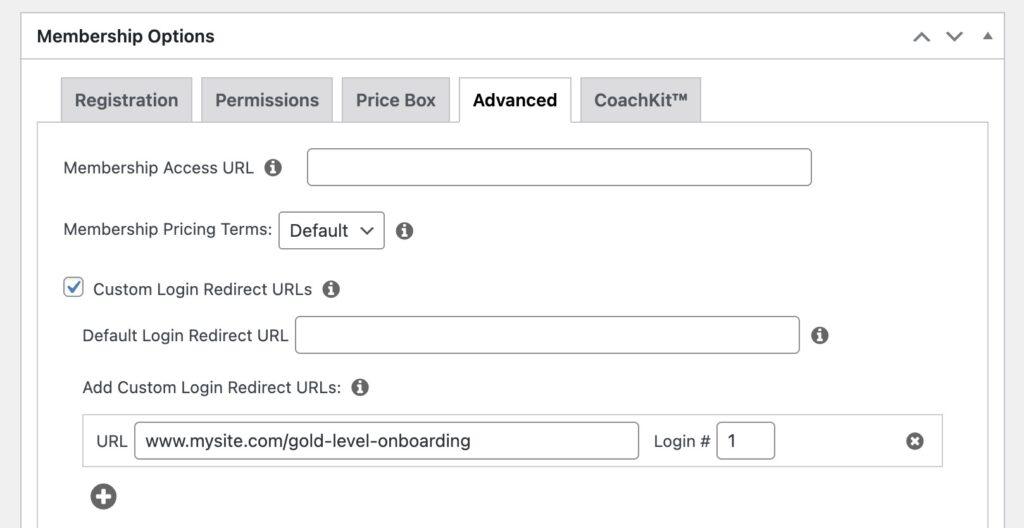Remove the gold-level-onboarding redirect URL row
This screenshot has width=1024, height=528.
914,441
